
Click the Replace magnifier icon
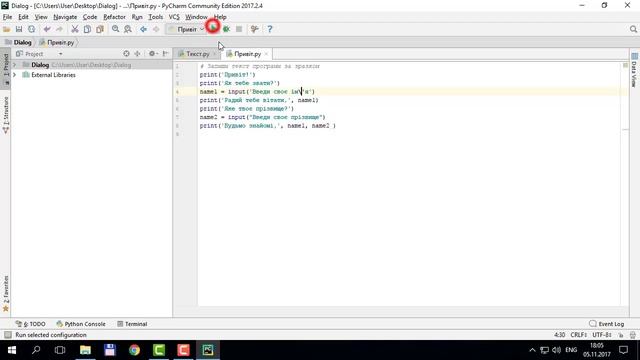tap(128, 29)
